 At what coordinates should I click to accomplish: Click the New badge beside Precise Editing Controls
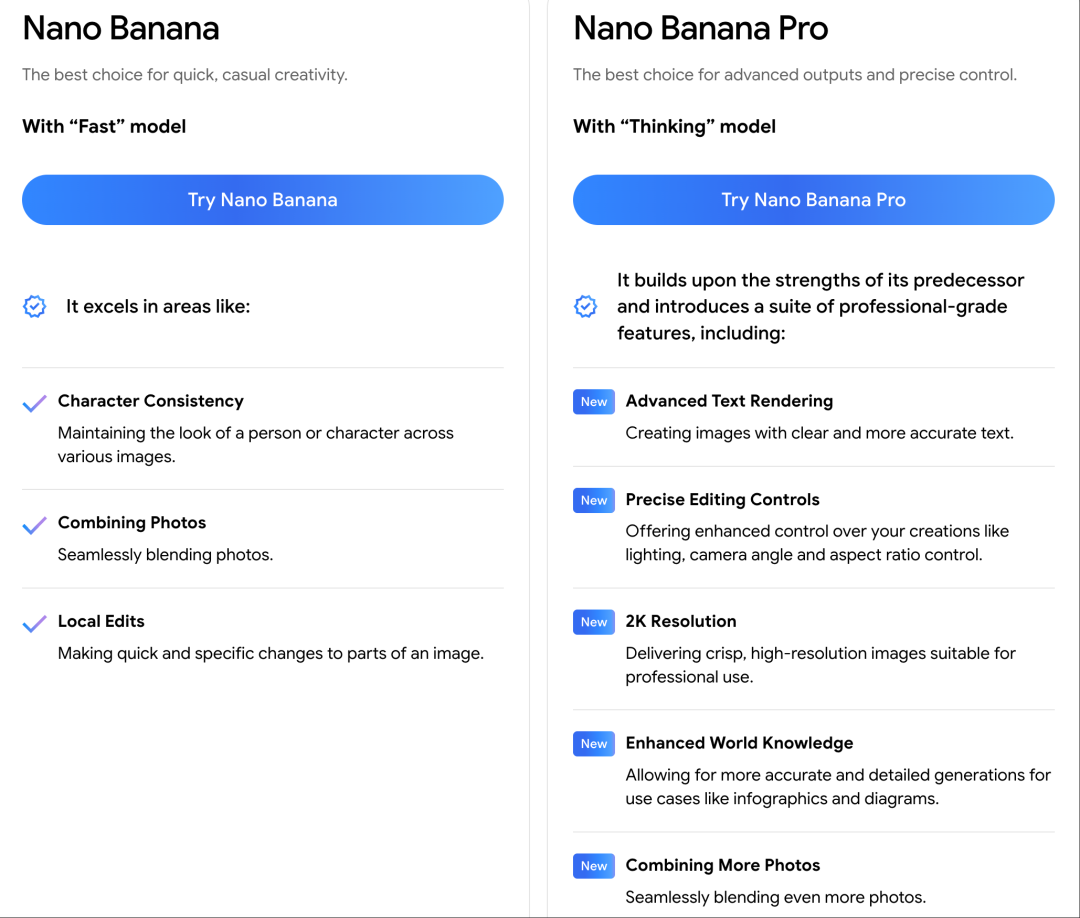pyautogui.click(x=594, y=500)
